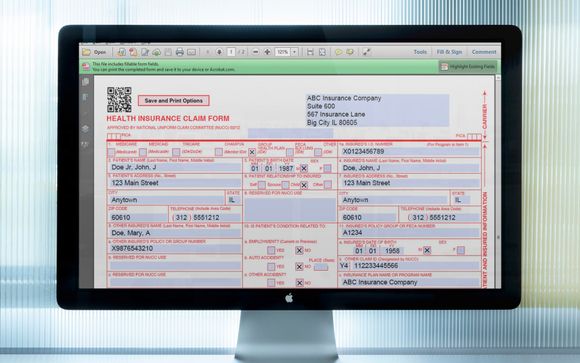The width and height of the screenshot is (580, 363).
Task: Click the policy group field A1234
Action: point(410,233)
